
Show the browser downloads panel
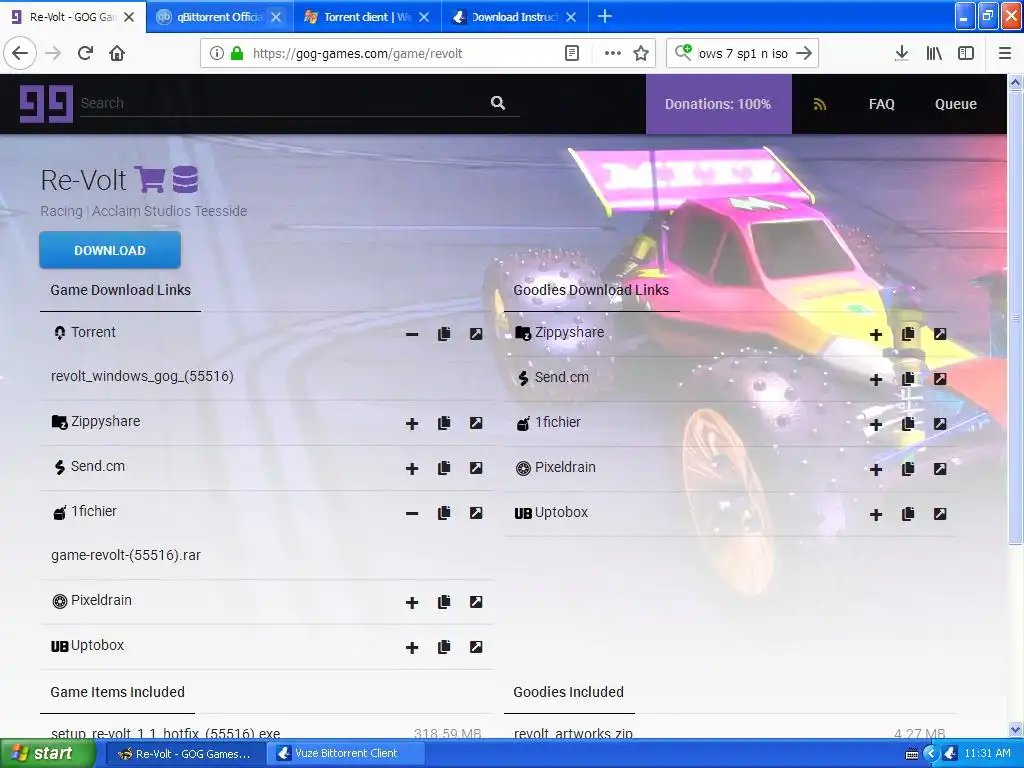coord(902,54)
